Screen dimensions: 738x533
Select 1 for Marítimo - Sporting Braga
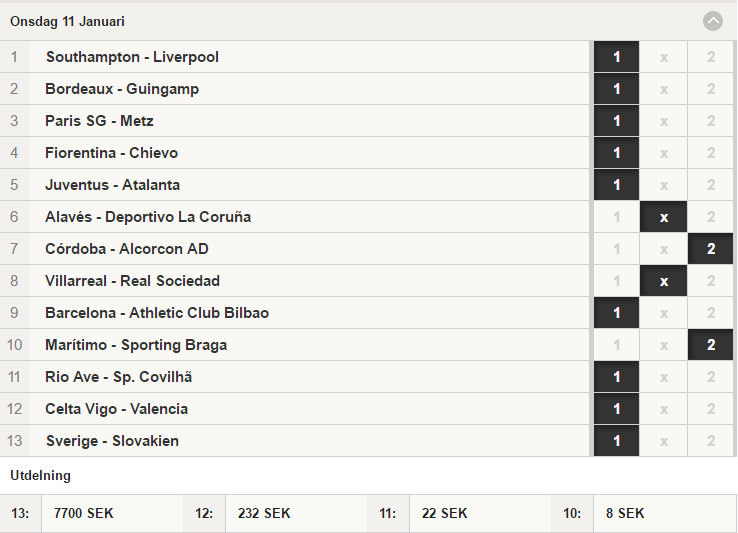click(x=617, y=345)
